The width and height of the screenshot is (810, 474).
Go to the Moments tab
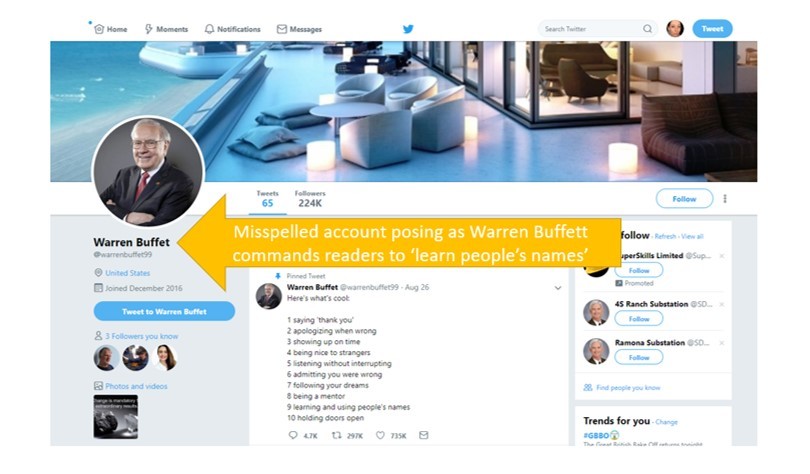[x=166, y=29]
